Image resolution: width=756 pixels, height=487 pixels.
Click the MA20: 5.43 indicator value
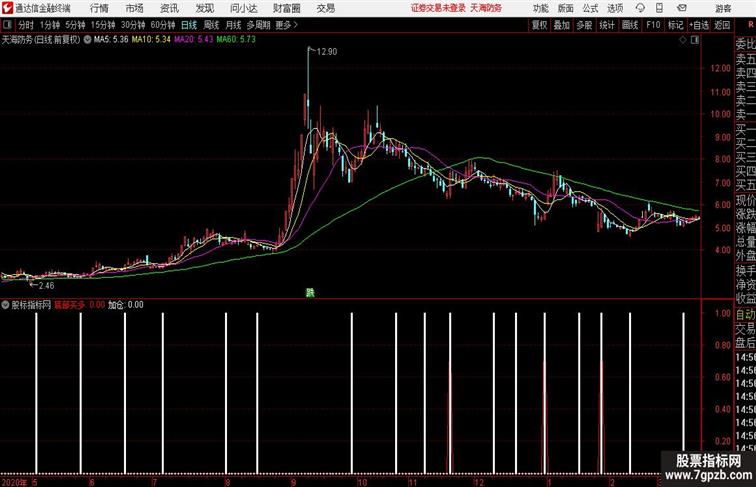coord(194,40)
